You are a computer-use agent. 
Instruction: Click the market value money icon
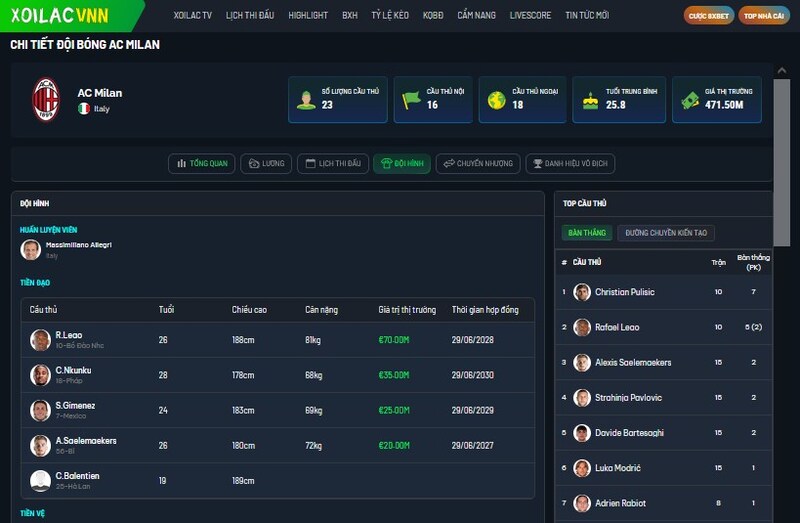(x=690, y=100)
